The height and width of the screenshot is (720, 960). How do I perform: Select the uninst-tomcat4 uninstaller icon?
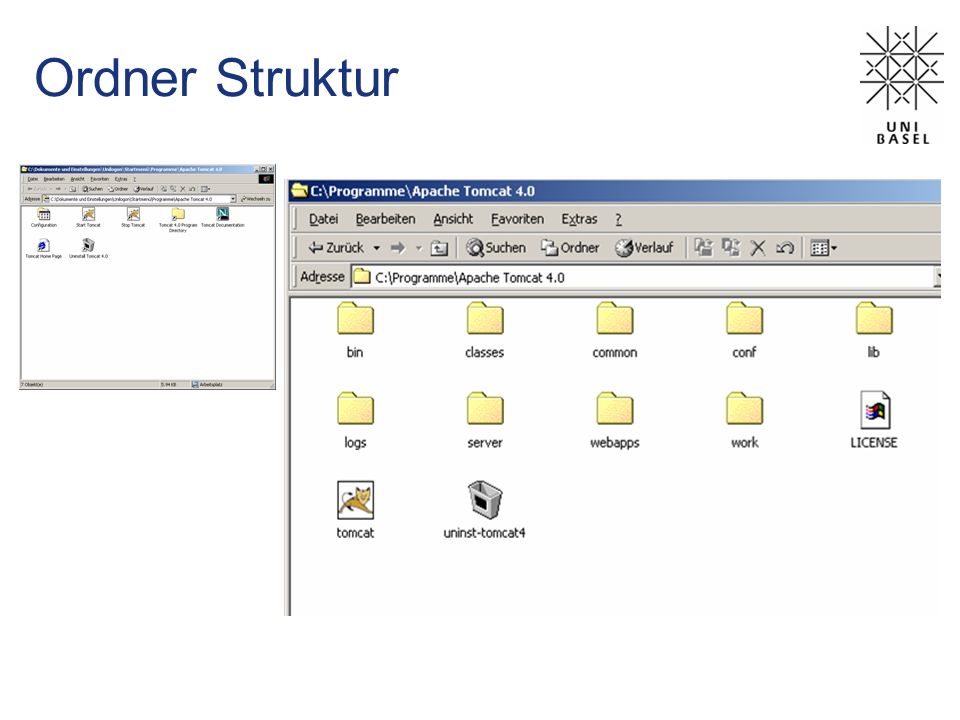point(485,500)
